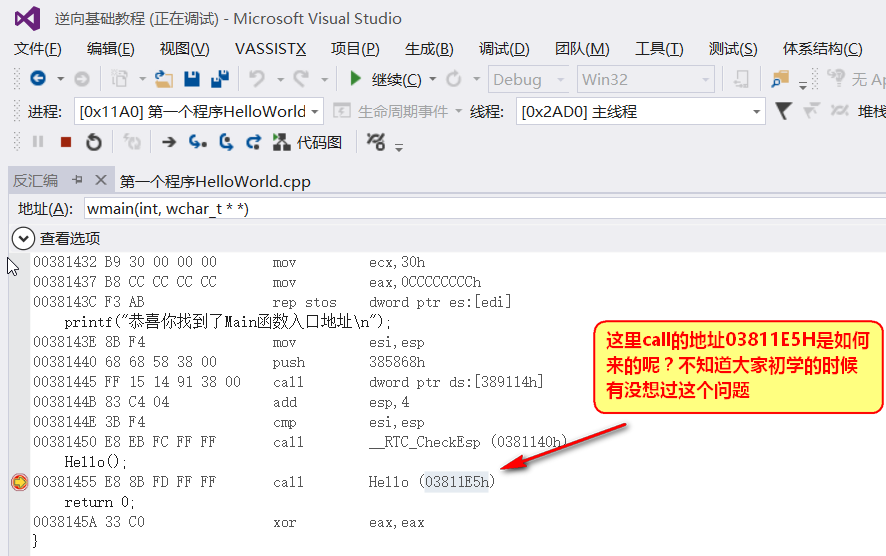Pin the Disassembly tab with pushpin
The width and height of the screenshot is (886, 556).
click(x=77, y=180)
